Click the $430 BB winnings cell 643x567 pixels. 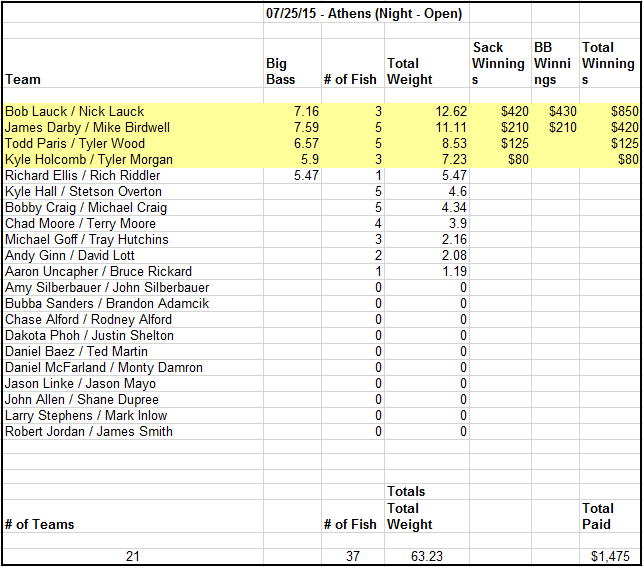point(563,111)
